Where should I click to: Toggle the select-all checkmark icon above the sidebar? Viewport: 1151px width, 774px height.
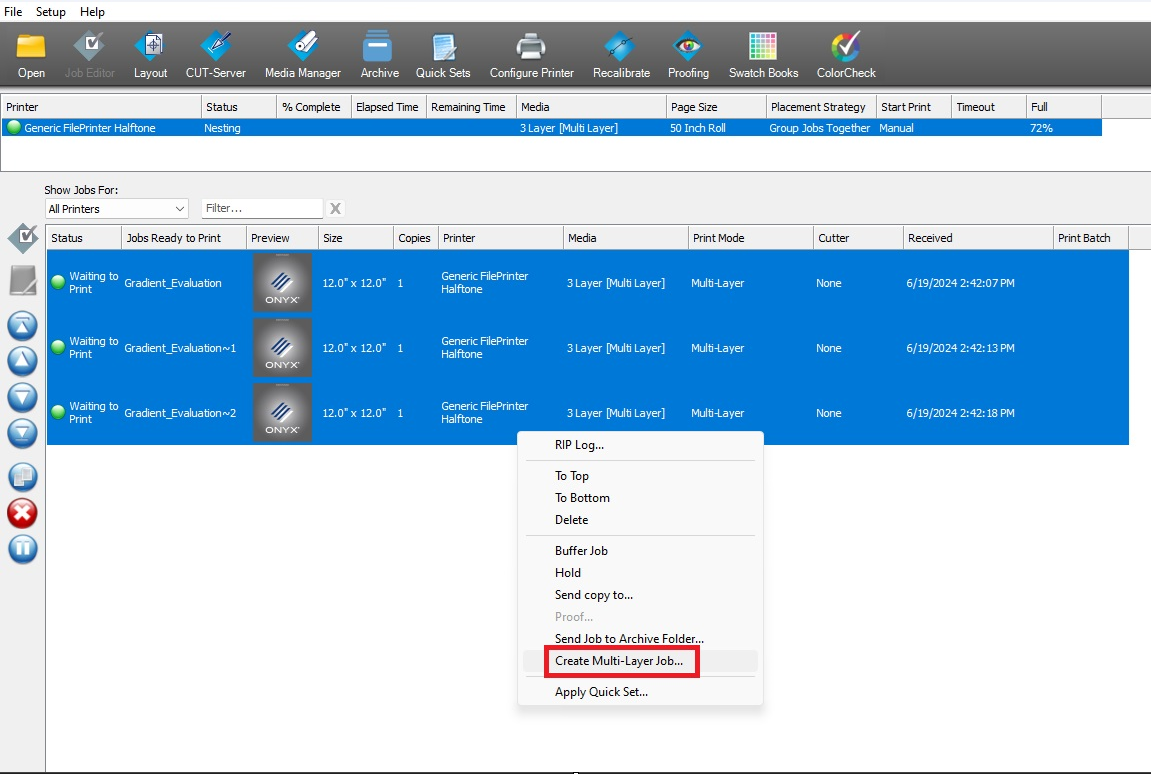pyautogui.click(x=22, y=238)
